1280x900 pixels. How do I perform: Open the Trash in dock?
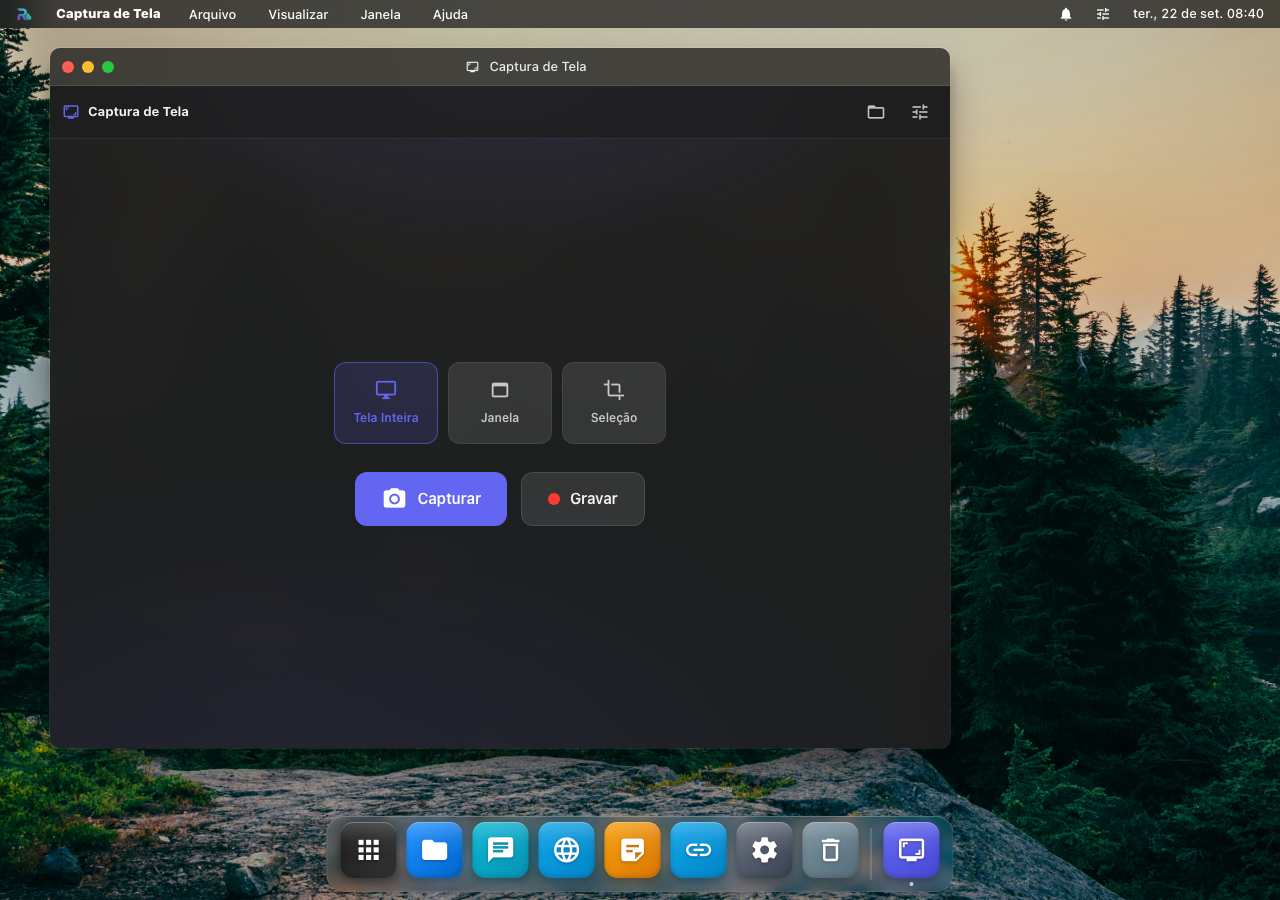831,850
